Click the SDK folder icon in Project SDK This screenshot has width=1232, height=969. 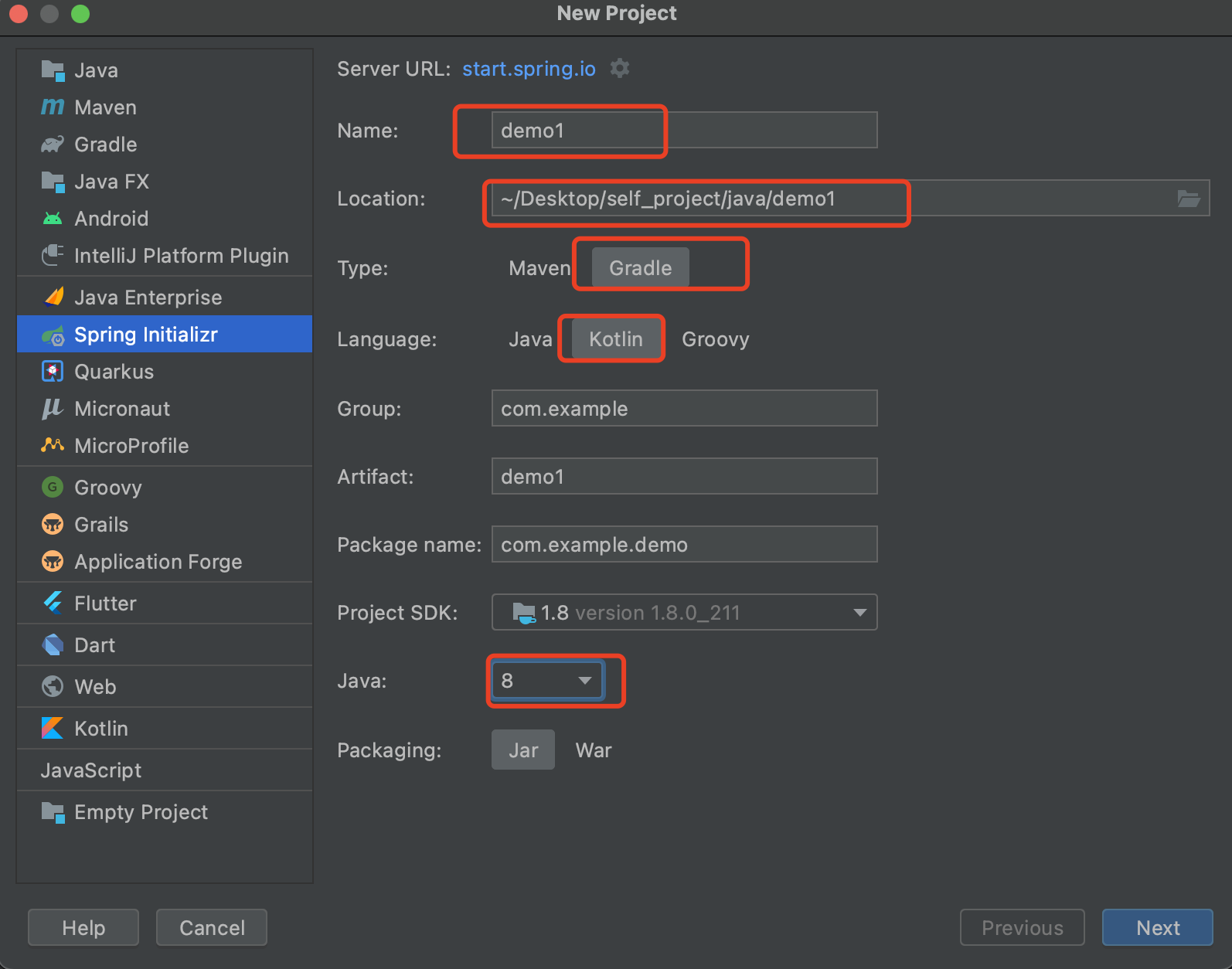tap(524, 614)
